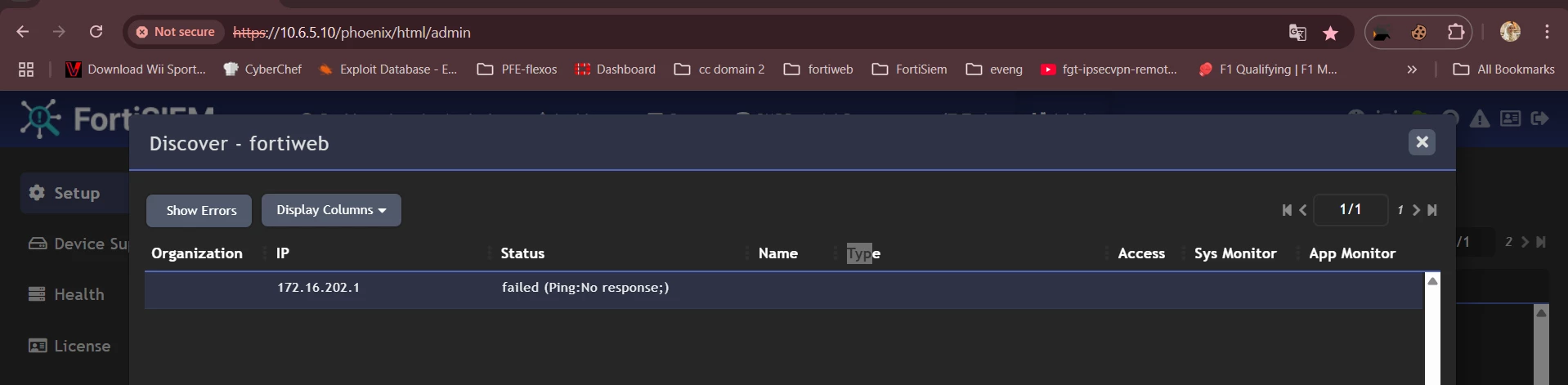The image size is (1568, 385).
Task: Sort by Name column header
Action: click(x=777, y=253)
